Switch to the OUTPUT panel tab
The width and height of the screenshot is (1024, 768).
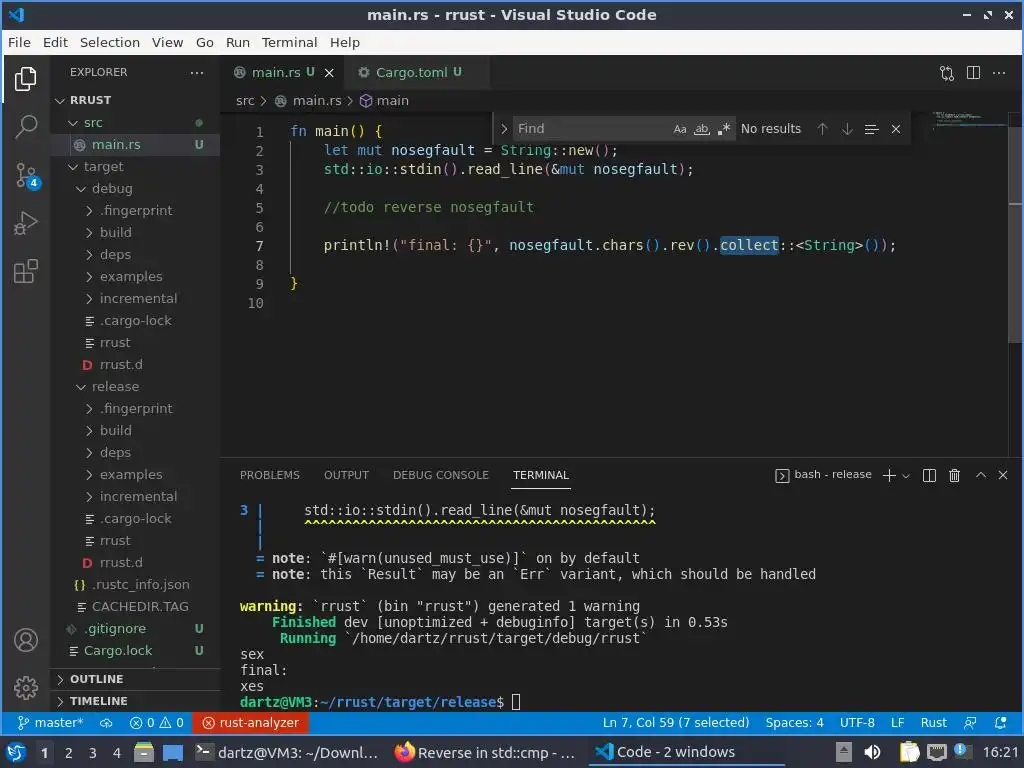point(346,475)
